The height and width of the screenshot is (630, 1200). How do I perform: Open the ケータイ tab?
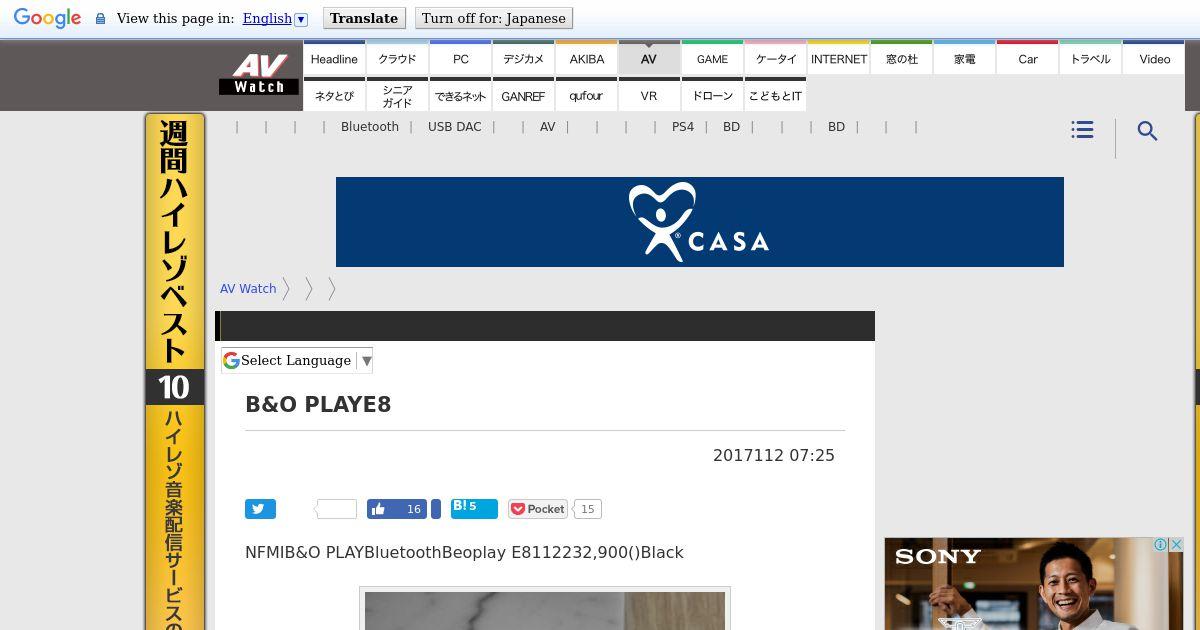776,58
